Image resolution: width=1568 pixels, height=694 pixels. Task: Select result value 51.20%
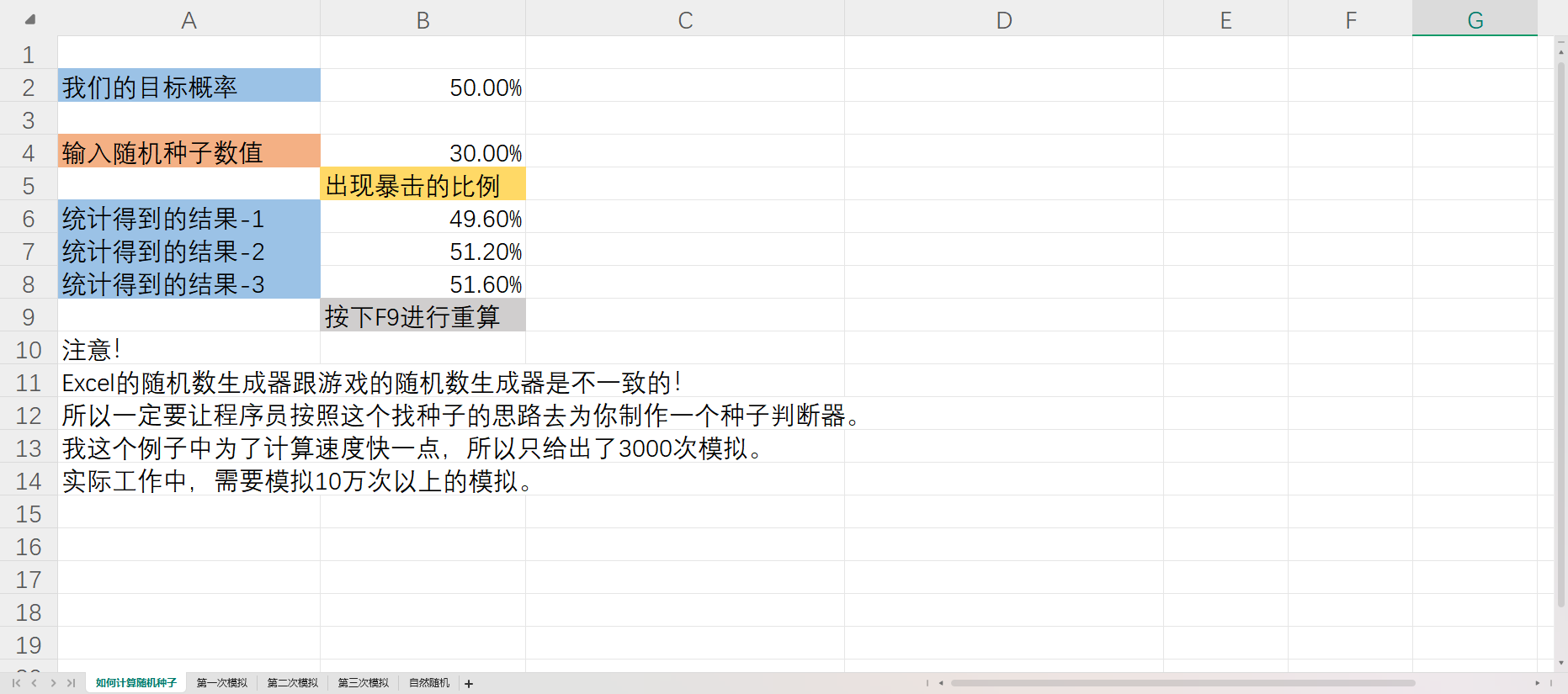[x=423, y=250]
